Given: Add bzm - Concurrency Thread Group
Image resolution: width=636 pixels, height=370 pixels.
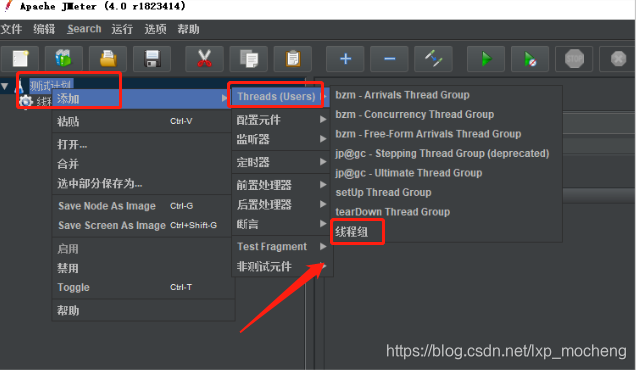Looking at the screenshot, I should [446, 114].
